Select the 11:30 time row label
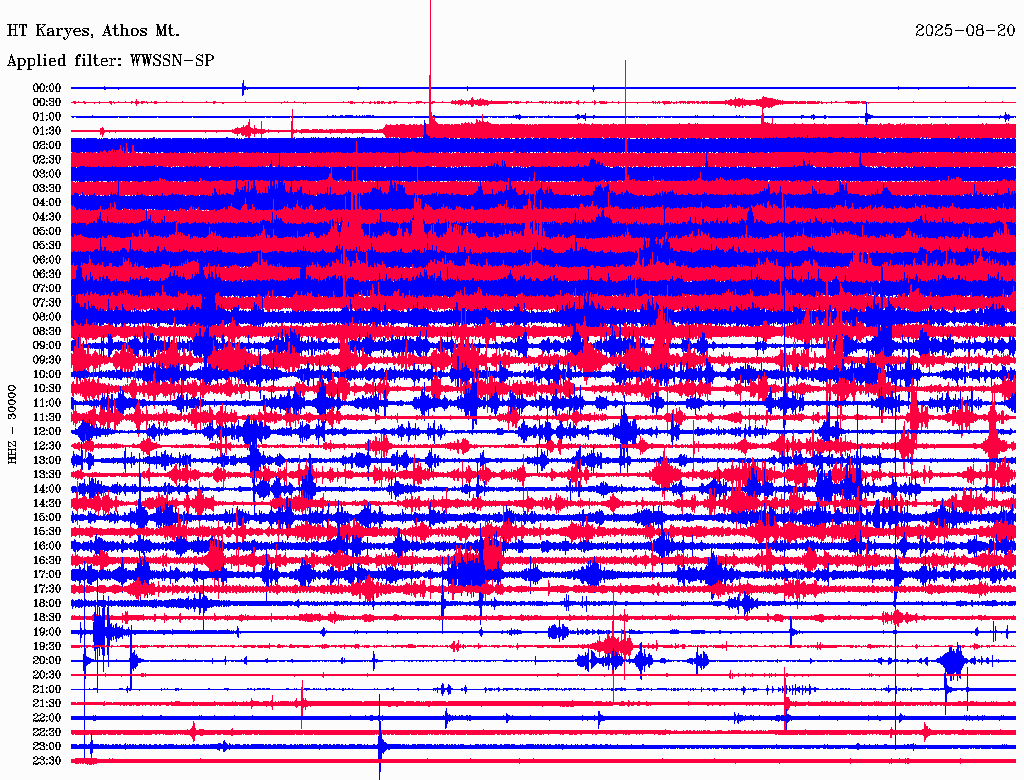 click(x=47, y=417)
